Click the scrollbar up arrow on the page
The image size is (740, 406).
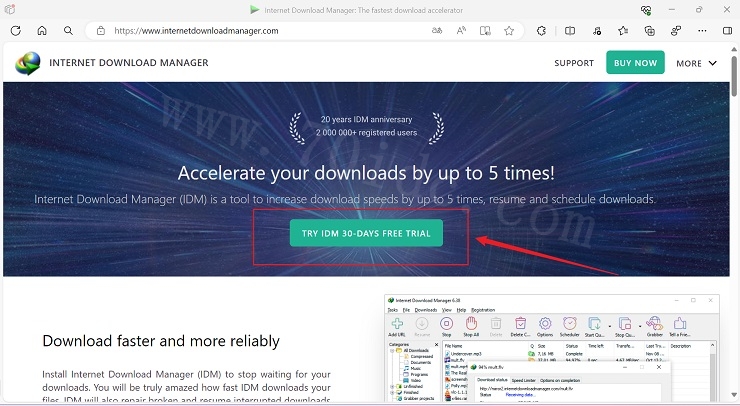point(734,48)
